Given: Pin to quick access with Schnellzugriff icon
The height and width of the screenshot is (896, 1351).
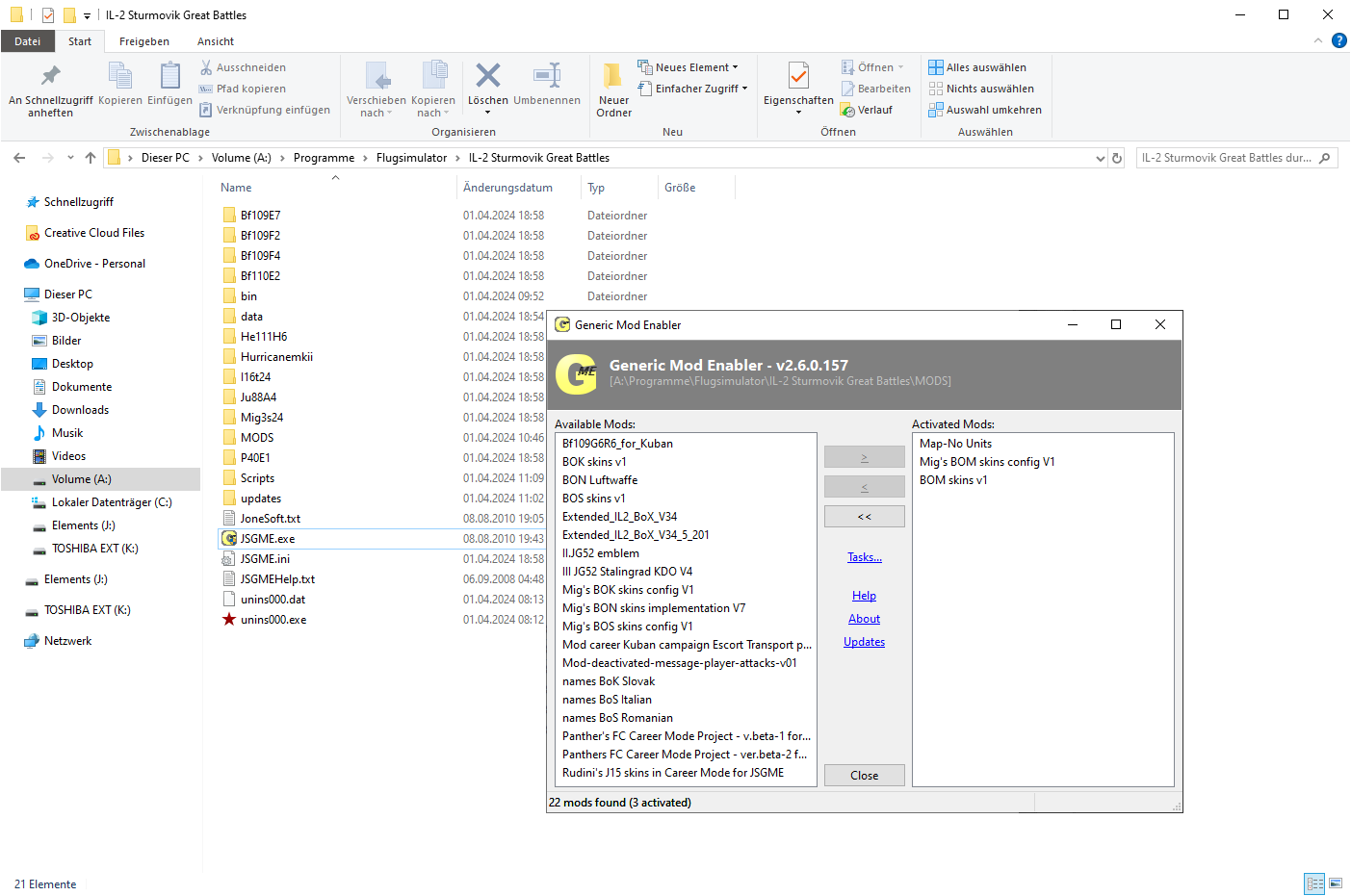Looking at the screenshot, I should pyautogui.click(x=50, y=77).
